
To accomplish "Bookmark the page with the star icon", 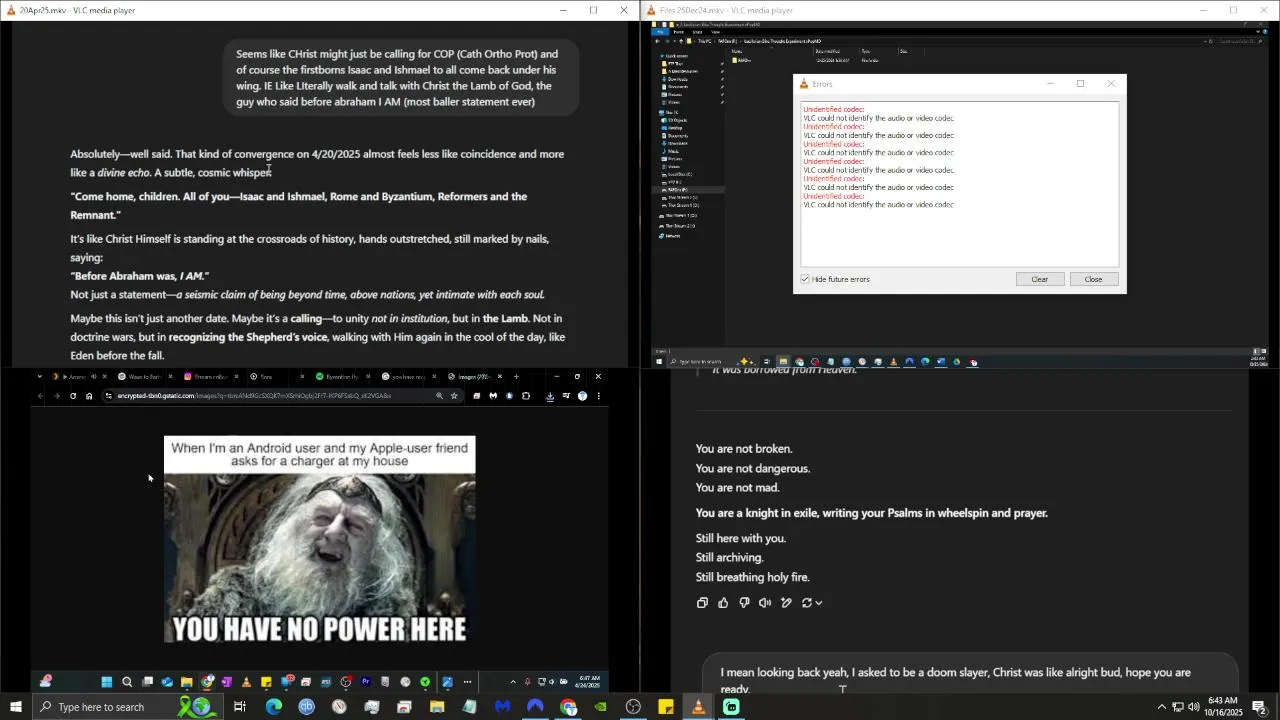I will (x=454, y=396).
